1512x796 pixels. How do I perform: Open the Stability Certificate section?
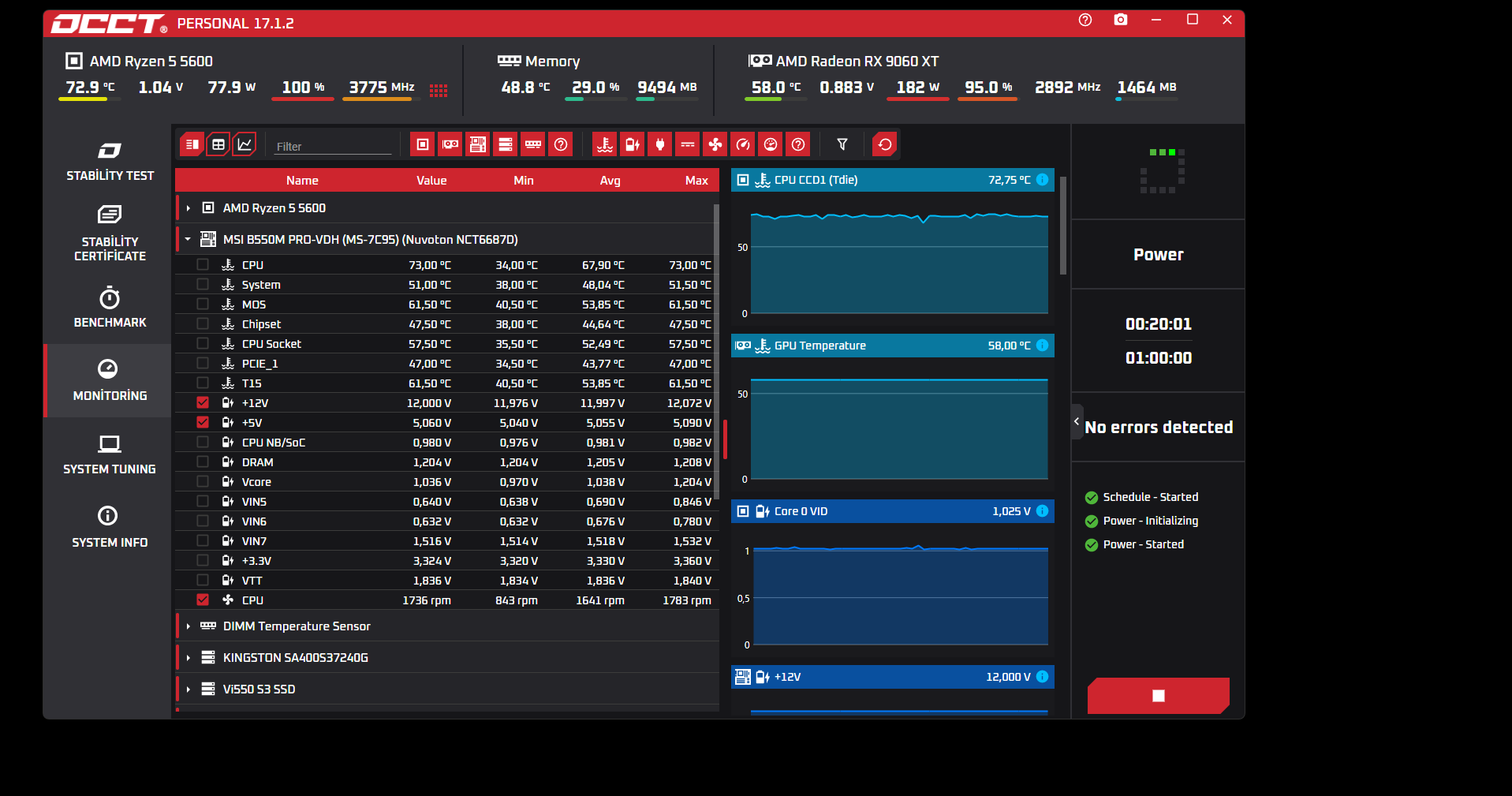tap(110, 233)
